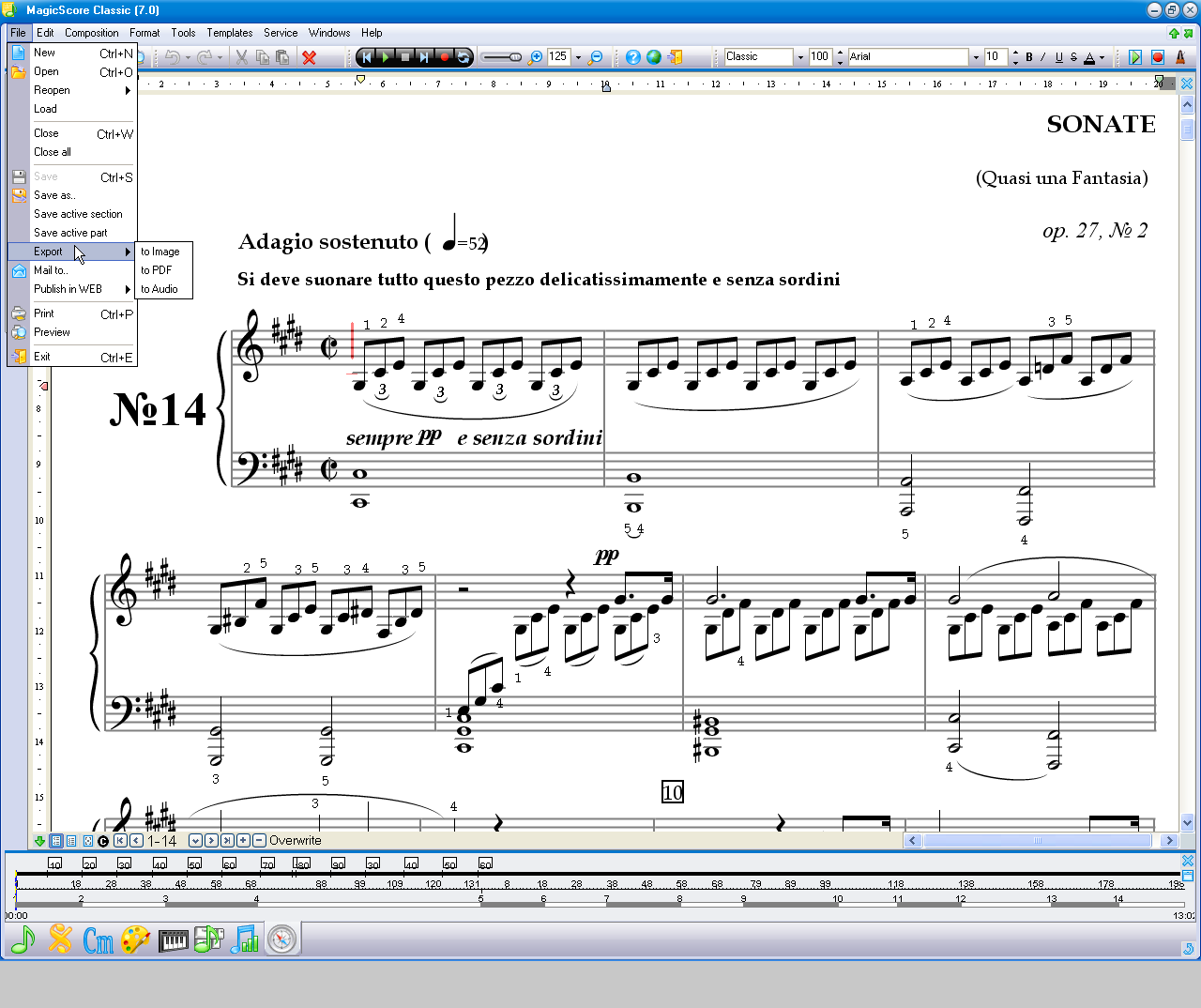Open the Templates menu
Image resolution: width=1201 pixels, height=1008 pixels.
tap(230, 33)
